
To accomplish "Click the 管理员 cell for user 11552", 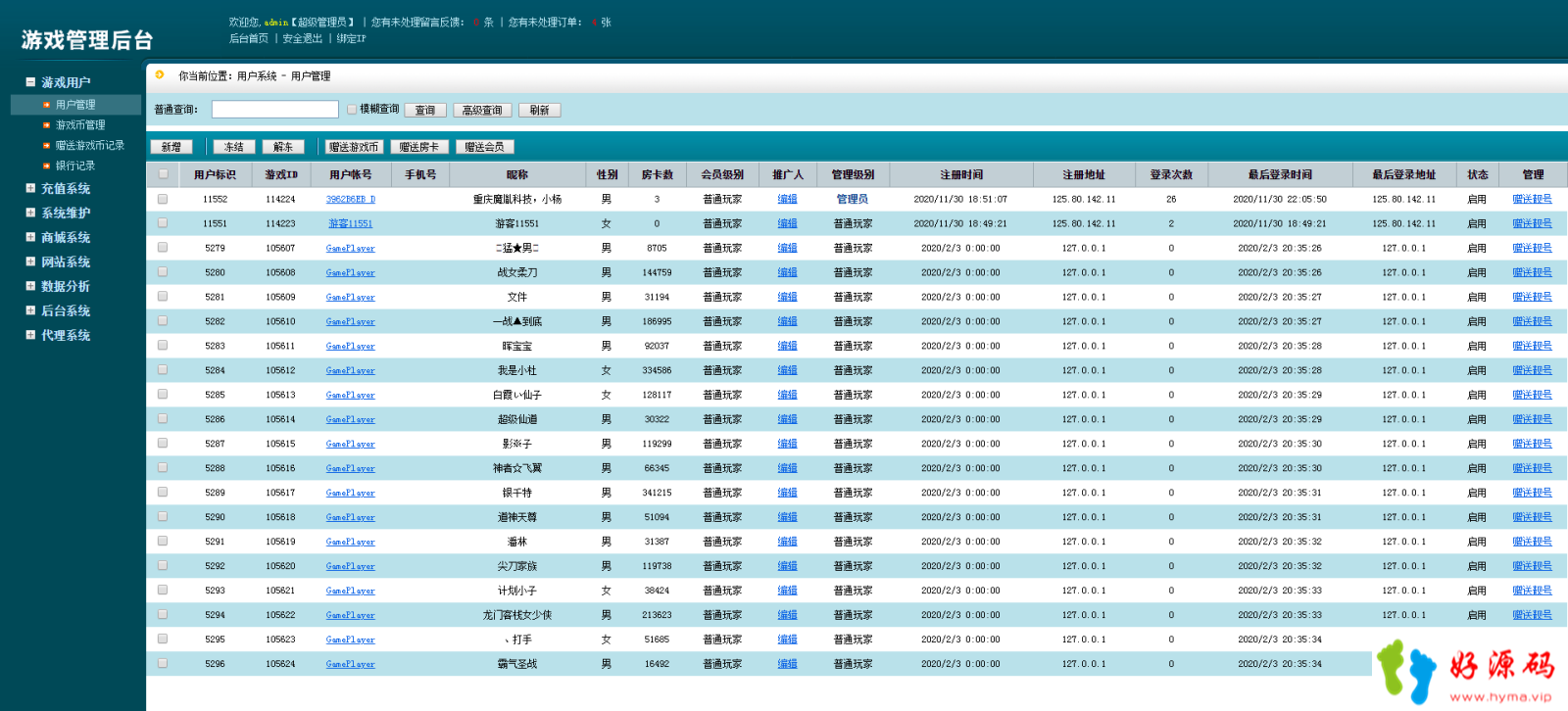I will 853,199.
